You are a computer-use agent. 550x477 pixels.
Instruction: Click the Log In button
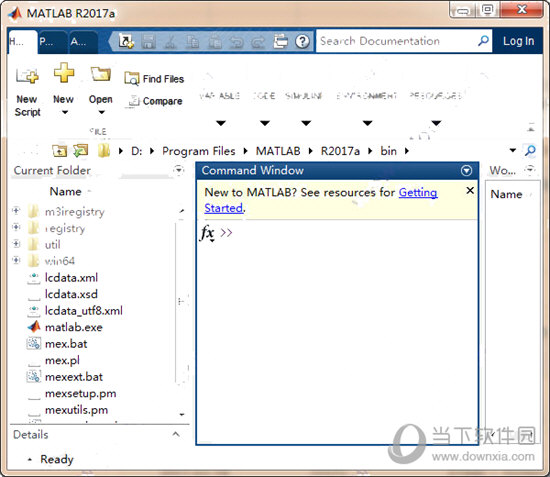518,41
